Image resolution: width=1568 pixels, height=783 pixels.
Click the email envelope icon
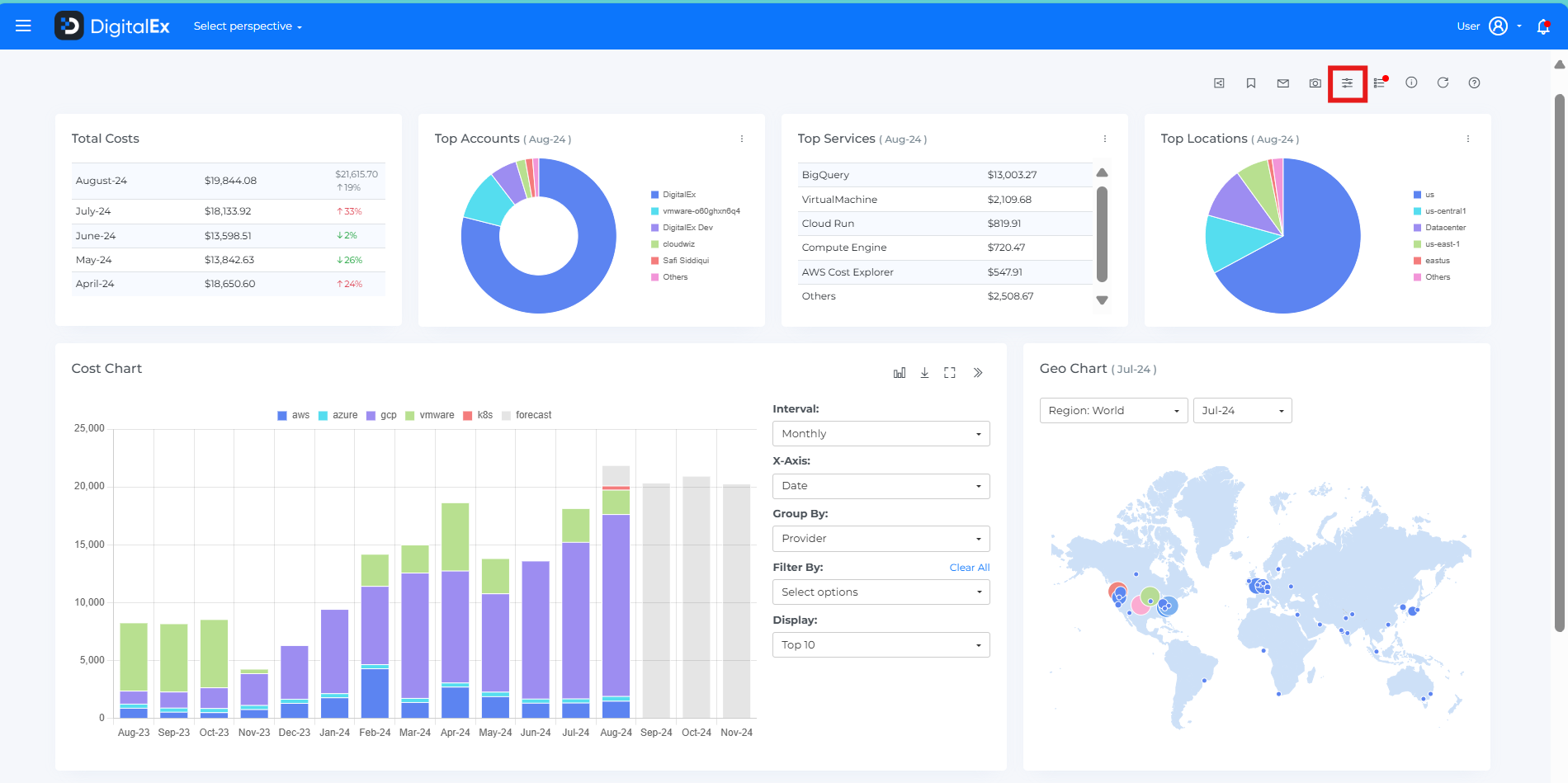pyautogui.click(x=1283, y=83)
